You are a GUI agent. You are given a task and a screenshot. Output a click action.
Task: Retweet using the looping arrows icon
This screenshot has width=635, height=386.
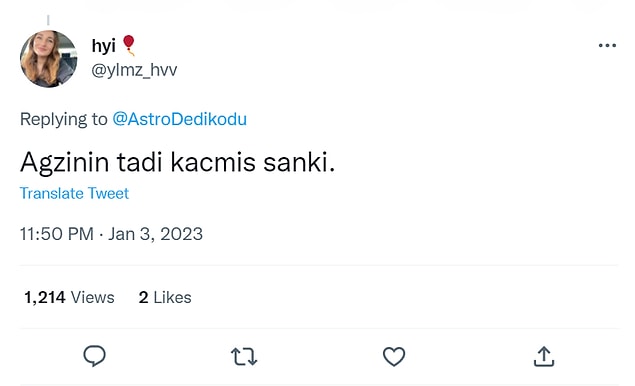(x=244, y=356)
